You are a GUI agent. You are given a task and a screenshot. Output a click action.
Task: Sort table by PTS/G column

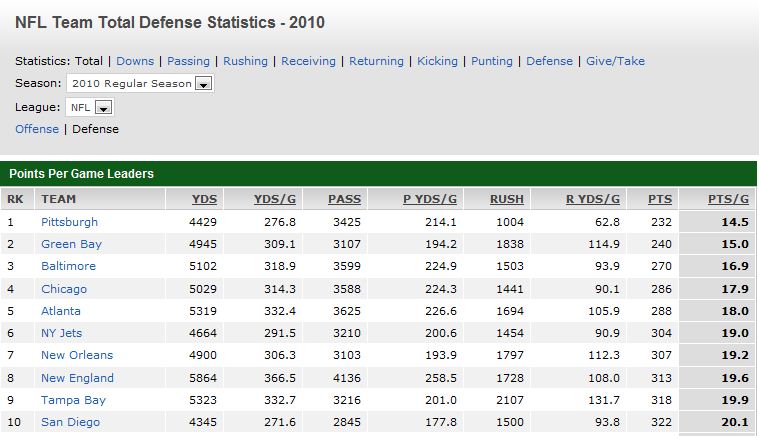[x=729, y=199]
